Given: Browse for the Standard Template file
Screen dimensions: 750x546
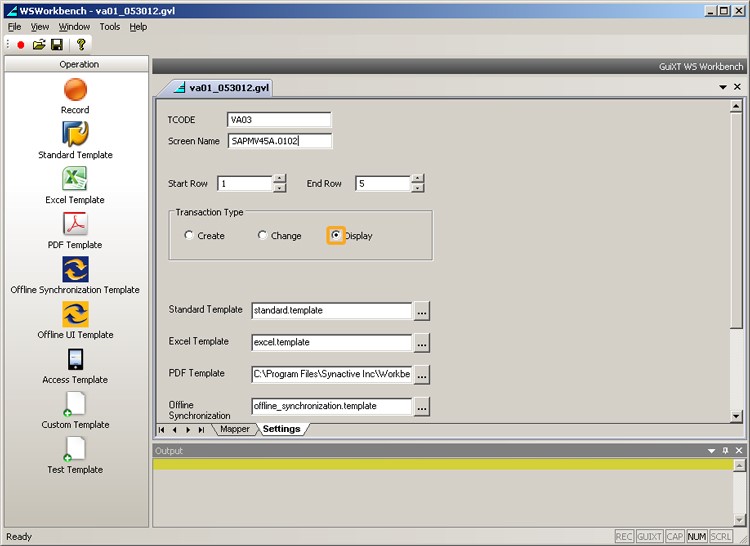Looking at the screenshot, I should click(422, 311).
